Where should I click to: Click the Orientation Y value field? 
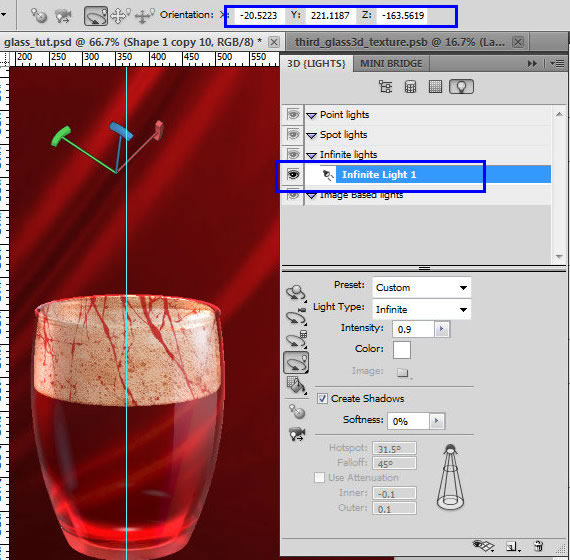[330, 16]
